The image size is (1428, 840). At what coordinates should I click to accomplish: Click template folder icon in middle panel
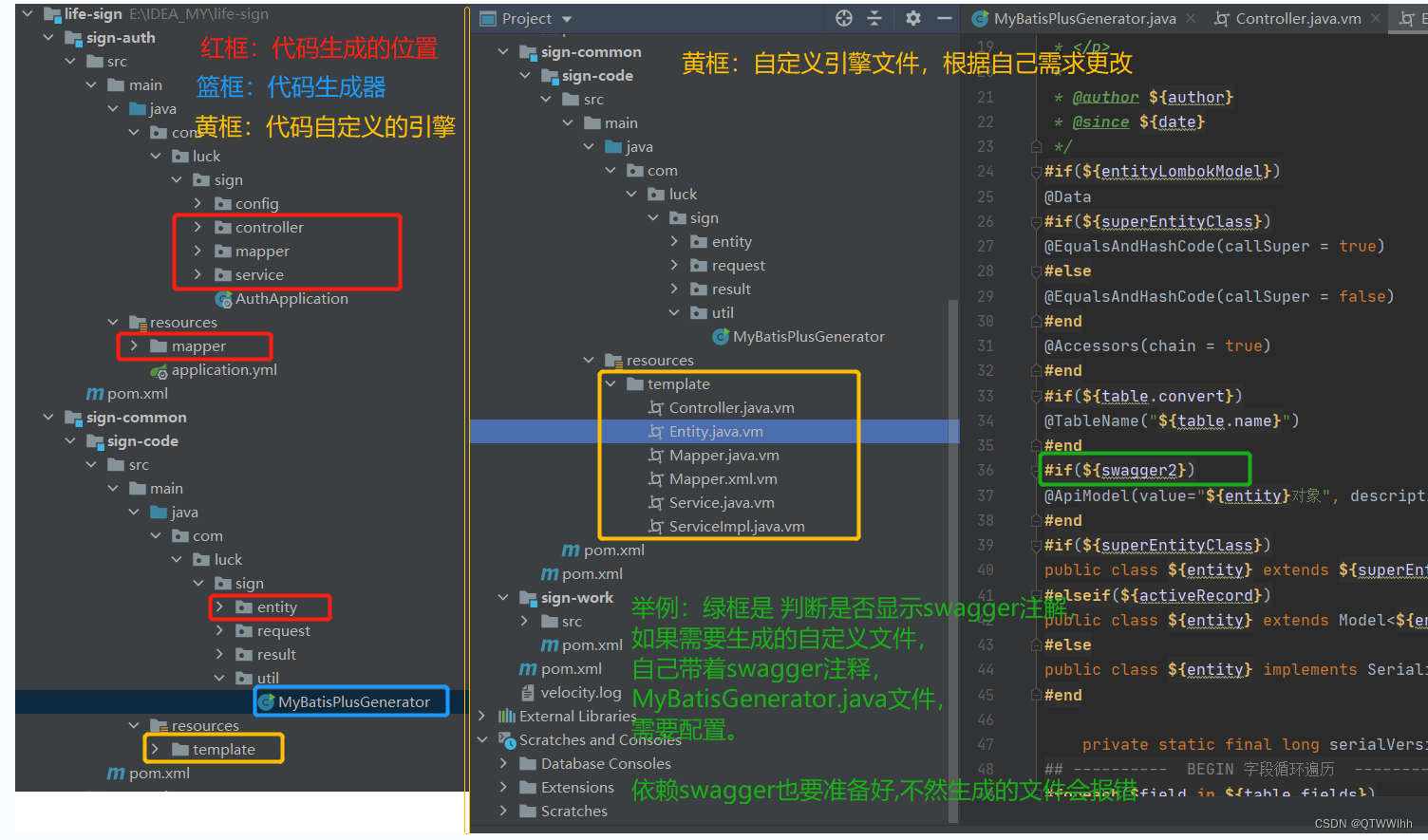click(635, 384)
